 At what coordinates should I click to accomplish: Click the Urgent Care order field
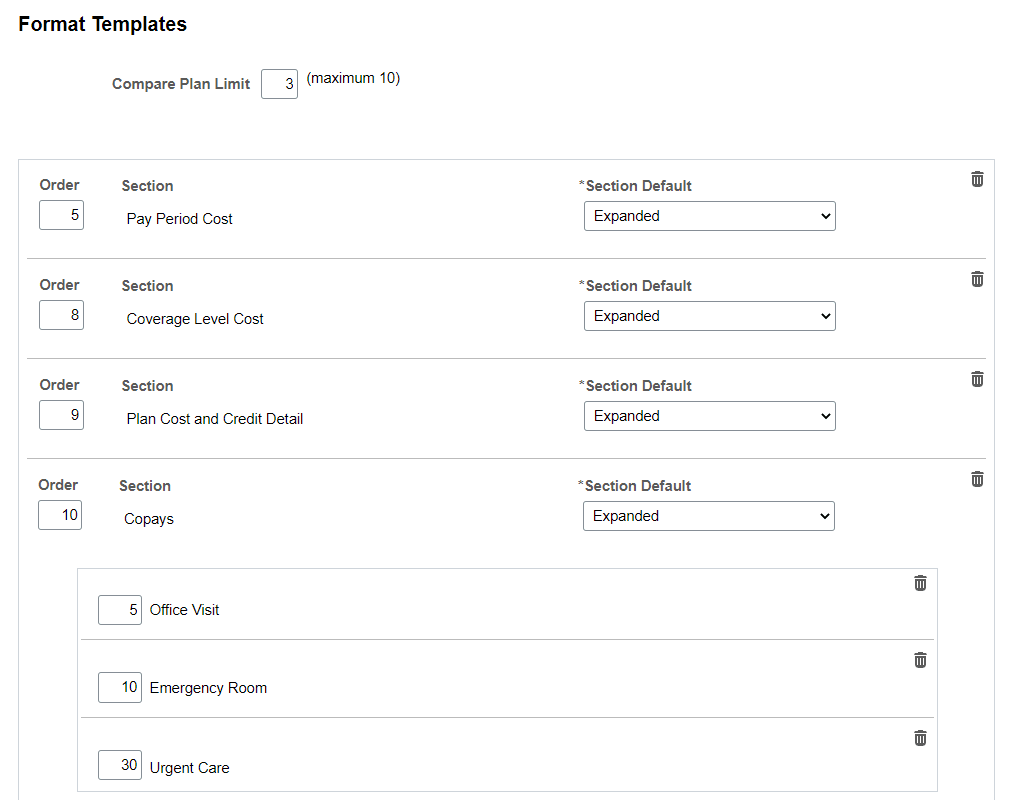(x=120, y=765)
